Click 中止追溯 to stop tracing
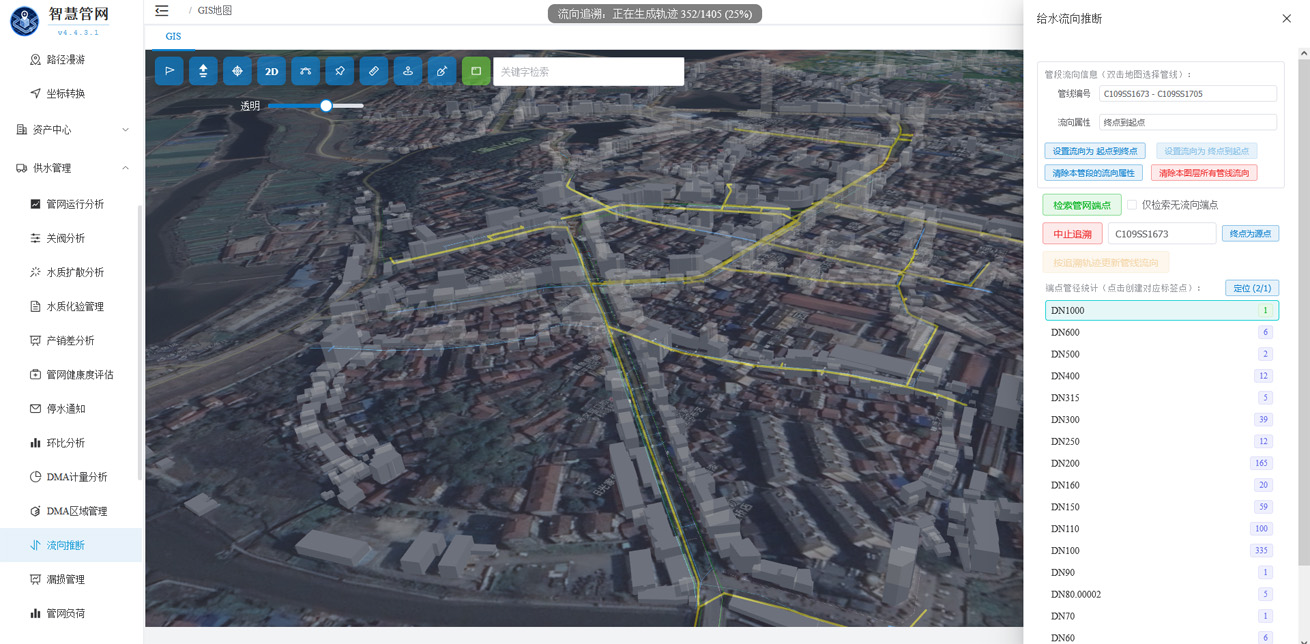Image resolution: width=1310 pixels, height=644 pixels. pos(1073,234)
